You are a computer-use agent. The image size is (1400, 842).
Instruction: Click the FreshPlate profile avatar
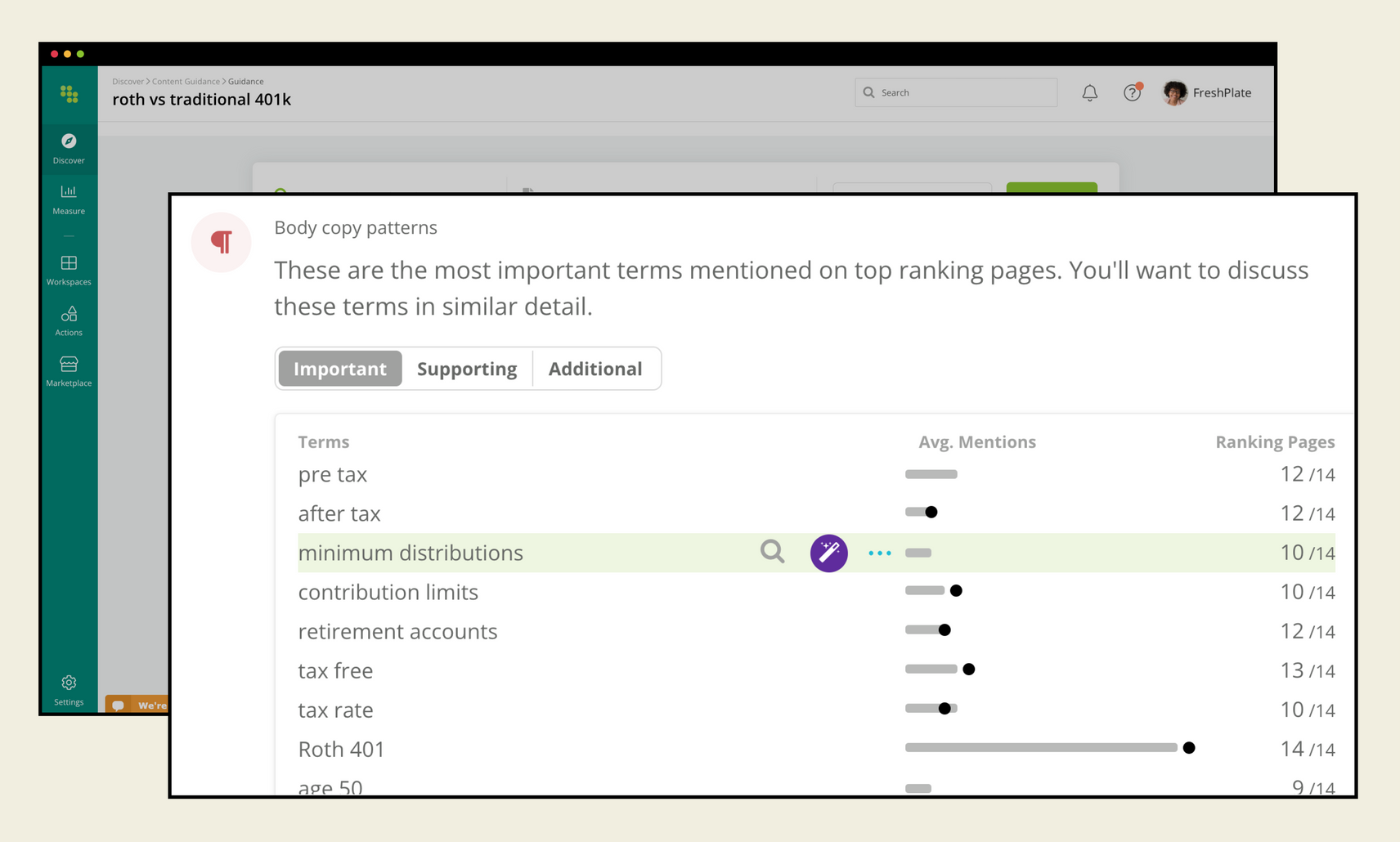point(1174,92)
